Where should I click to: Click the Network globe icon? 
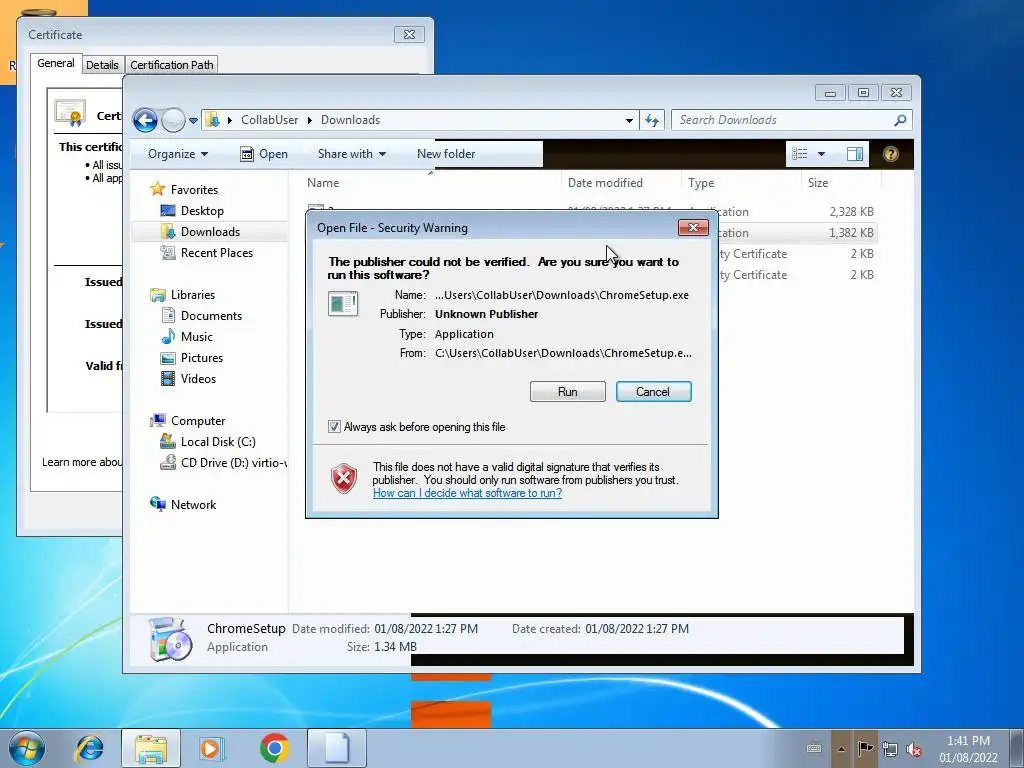coord(157,504)
